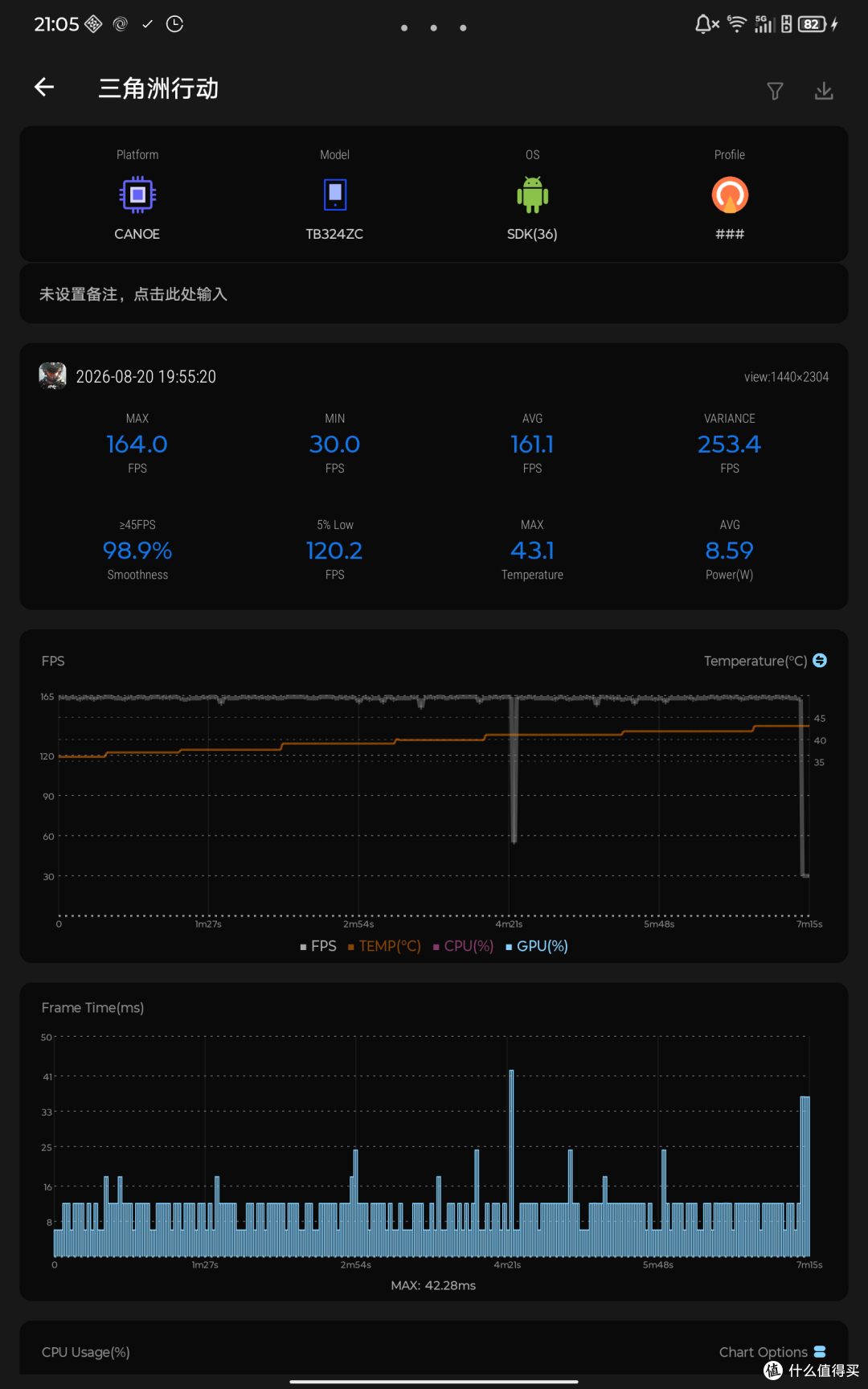
Task: Tap the MAX 43.1 Temperature value
Action: [x=532, y=551]
